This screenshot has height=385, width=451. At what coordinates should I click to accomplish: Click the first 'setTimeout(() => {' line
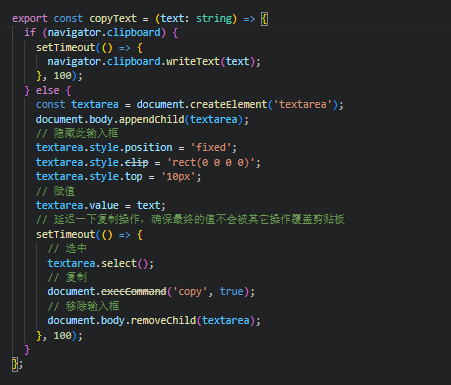point(89,48)
